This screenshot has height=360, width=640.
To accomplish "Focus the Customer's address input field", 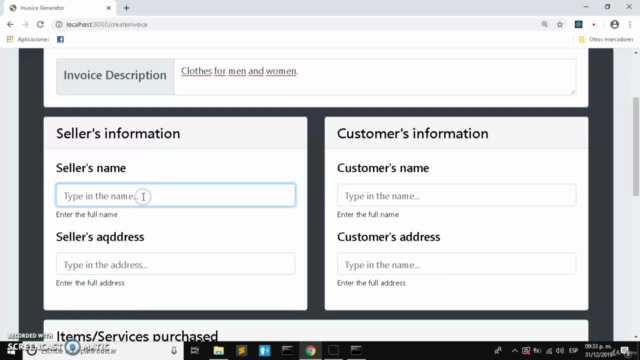I will [456, 264].
